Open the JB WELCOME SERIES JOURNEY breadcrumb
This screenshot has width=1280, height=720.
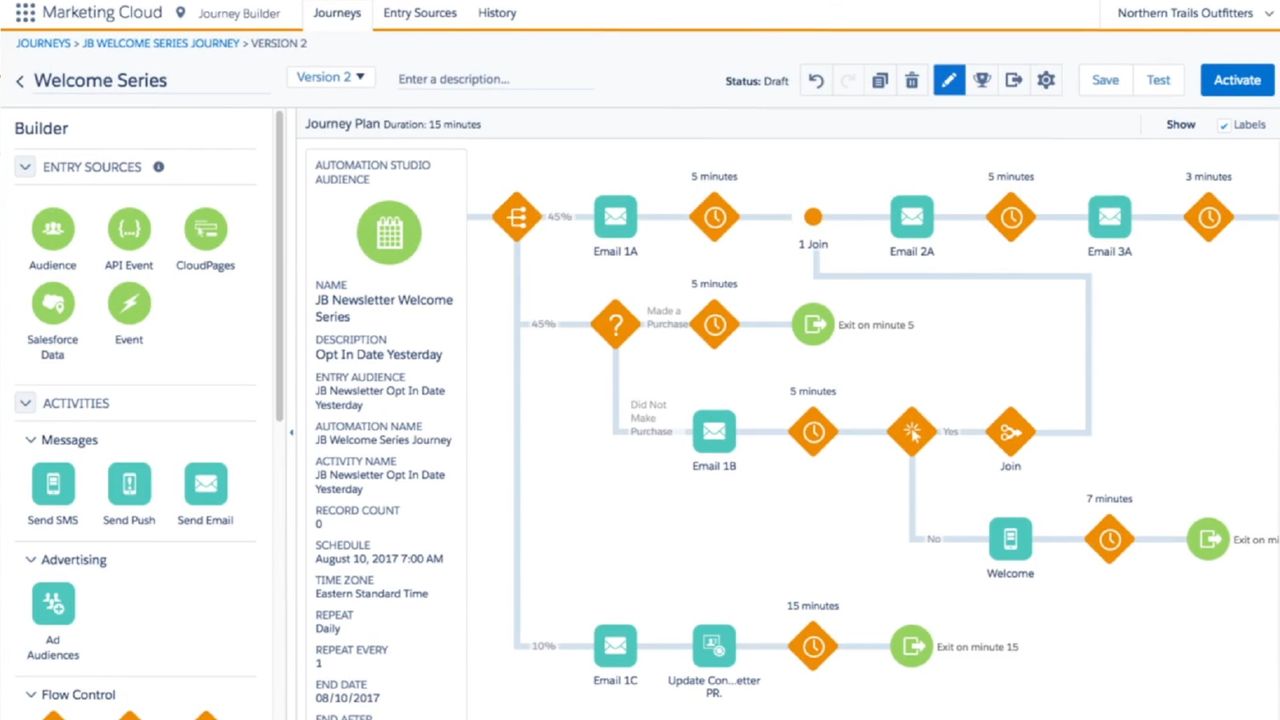161,44
